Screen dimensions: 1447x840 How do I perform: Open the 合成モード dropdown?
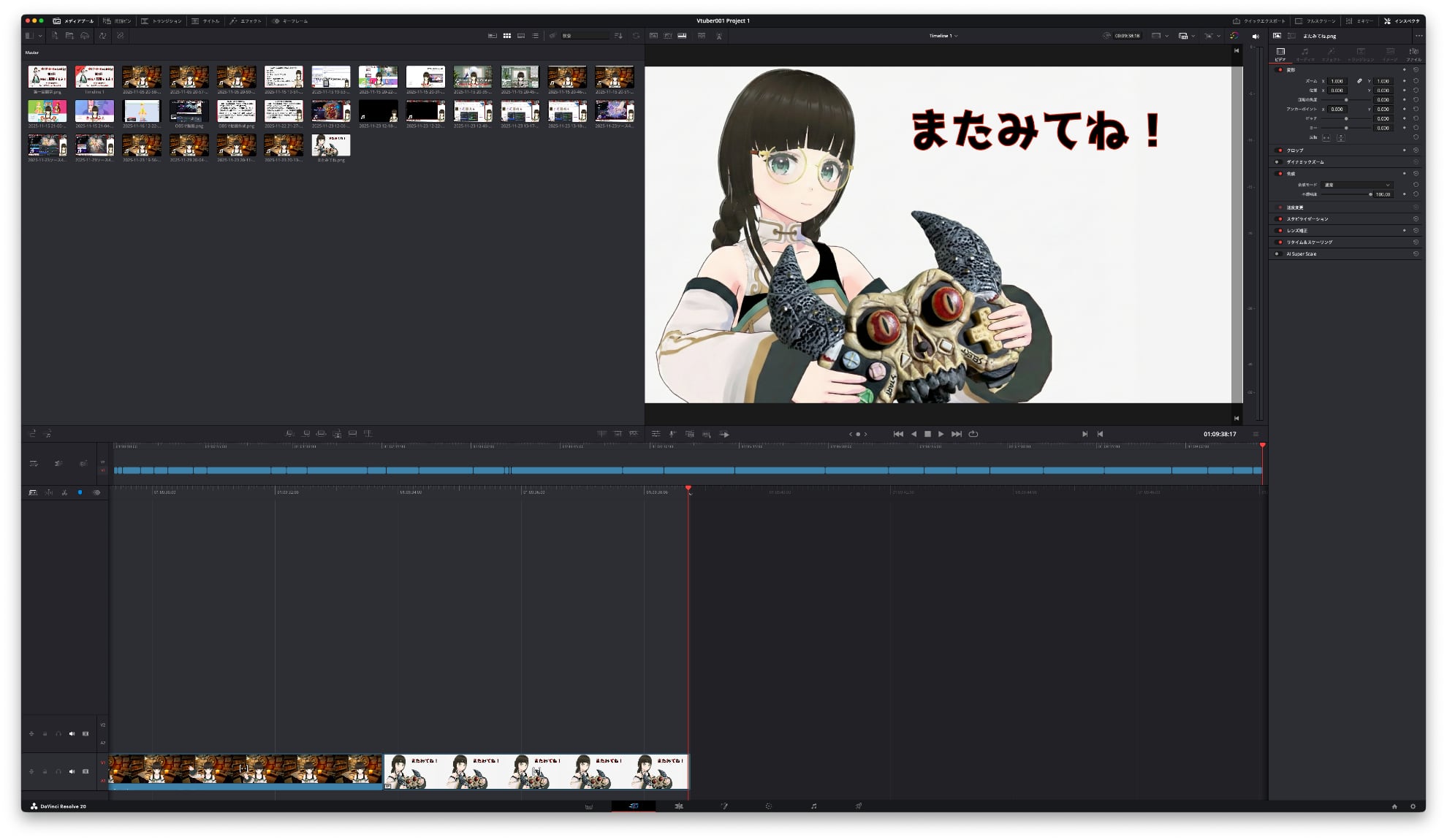[1356, 185]
